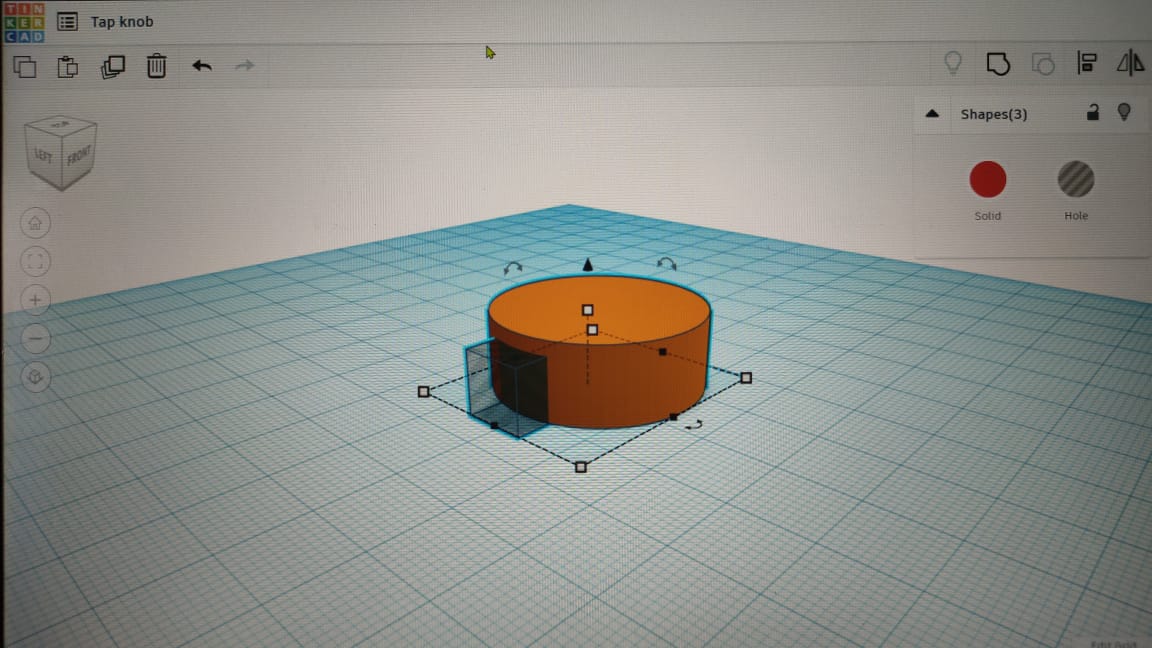Select the bottom corner white resize handle

coord(581,467)
